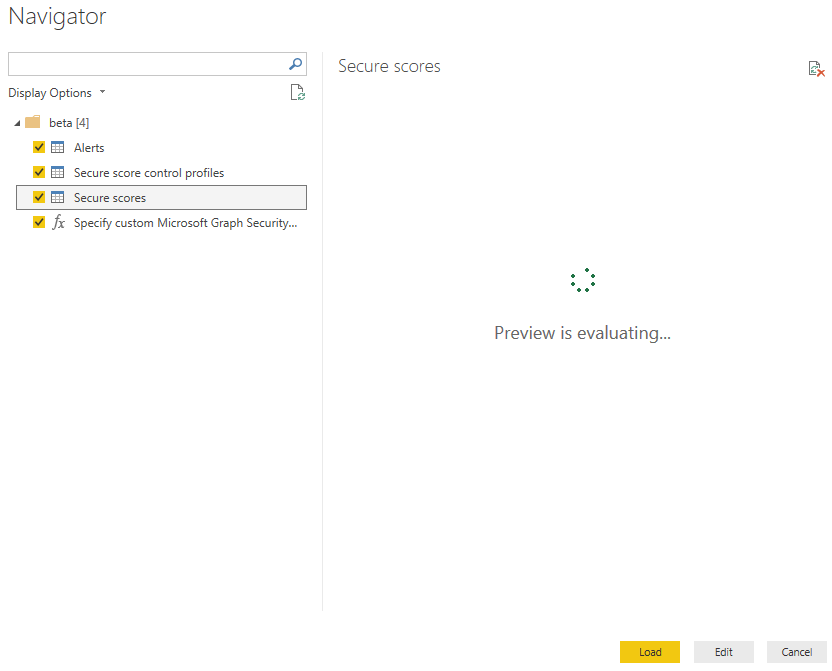This screenshot has width=832, height=671.
Task: Uncheck the Specify custom Microsoft Graph Security checkbox
Action: pyautogui.click(x=39, y=222)
